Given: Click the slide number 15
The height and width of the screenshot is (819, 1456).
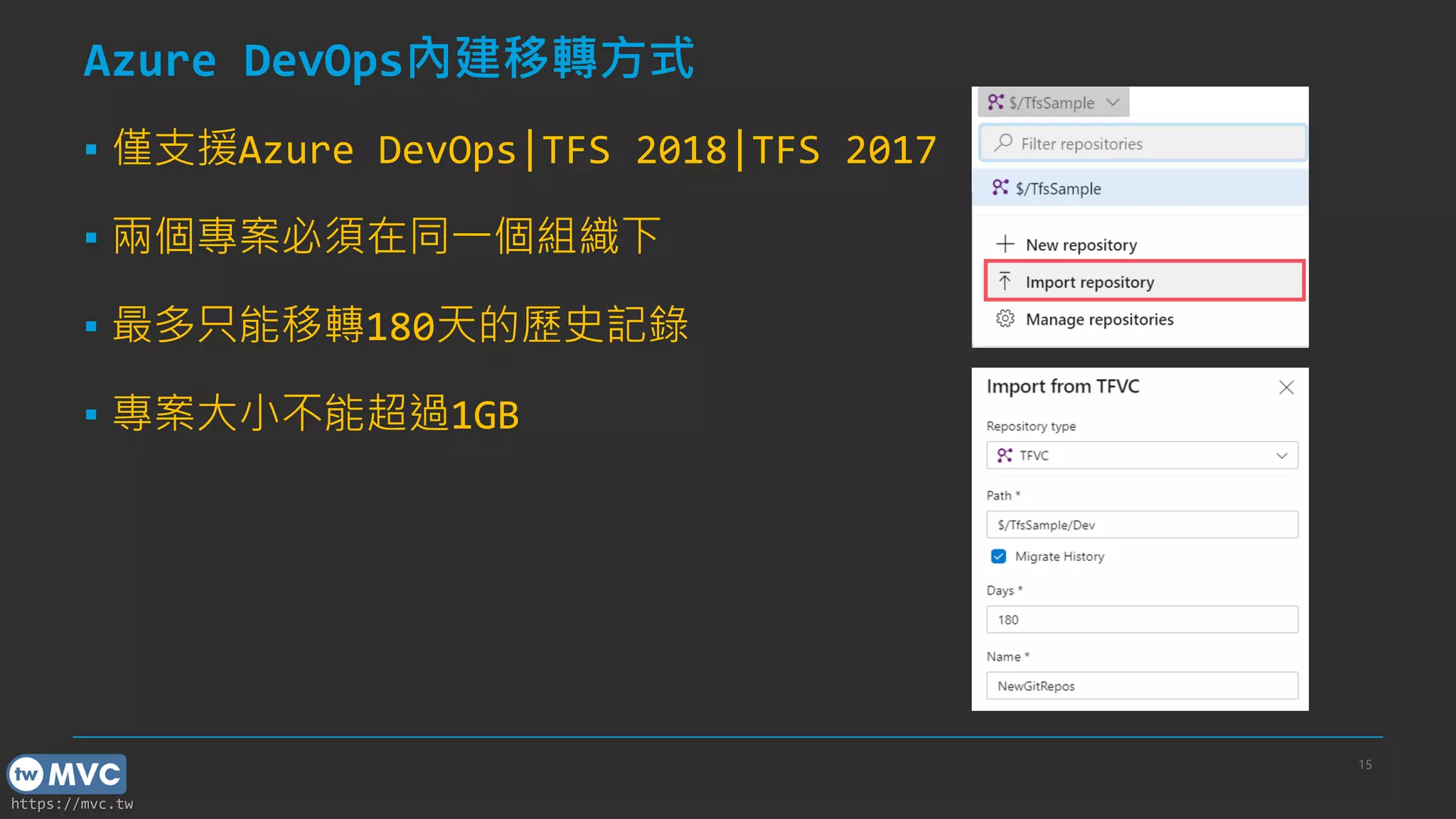Looking at the screenshot, I should [x=1365, y=764].
